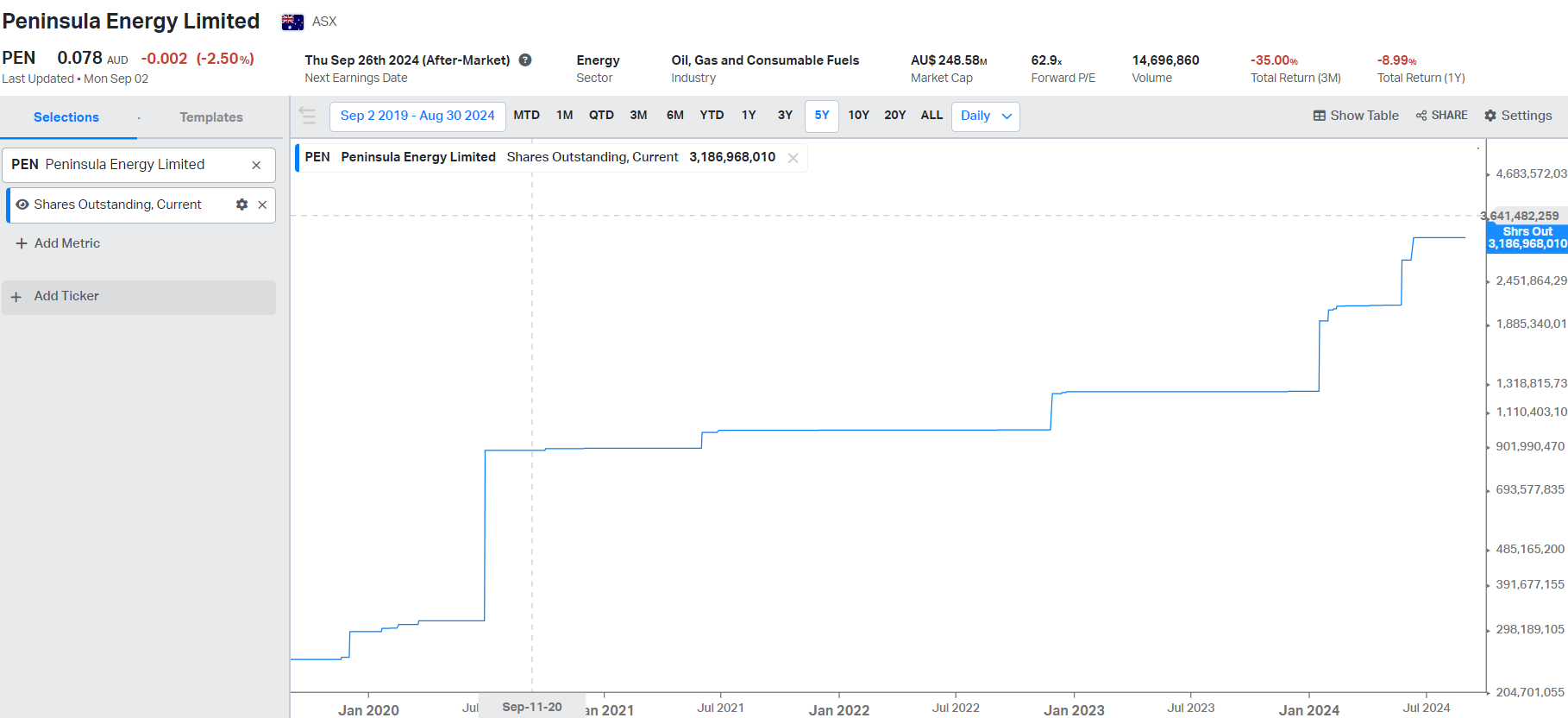The width and height of the screenshot is (1568, 718).
Task: Click the plus icon for Add Ticker
Action: [x=16, y=297]
